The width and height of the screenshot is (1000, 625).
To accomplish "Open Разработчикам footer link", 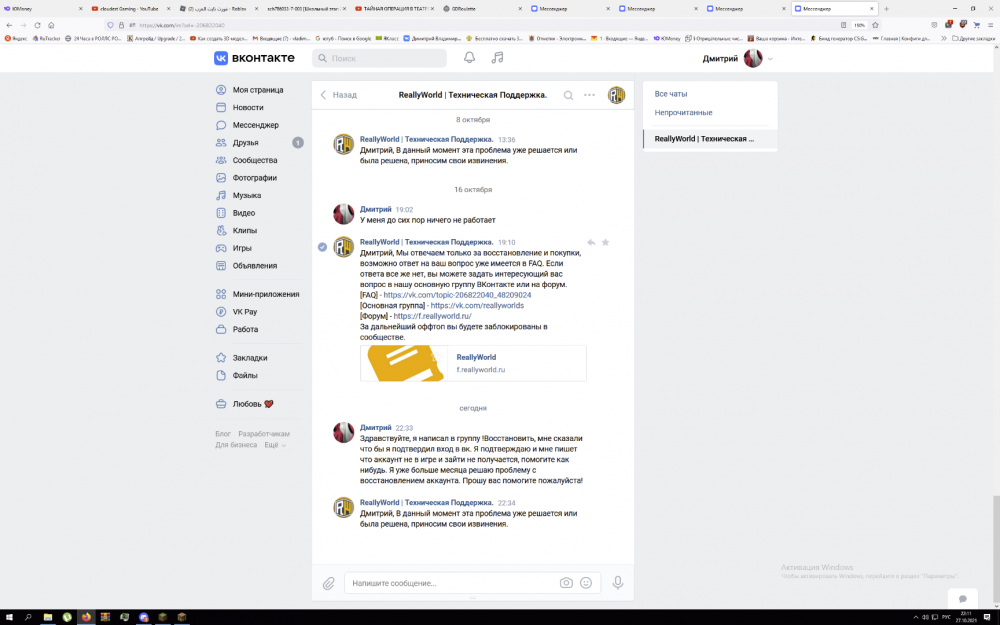I will click(x=264, y=434).
